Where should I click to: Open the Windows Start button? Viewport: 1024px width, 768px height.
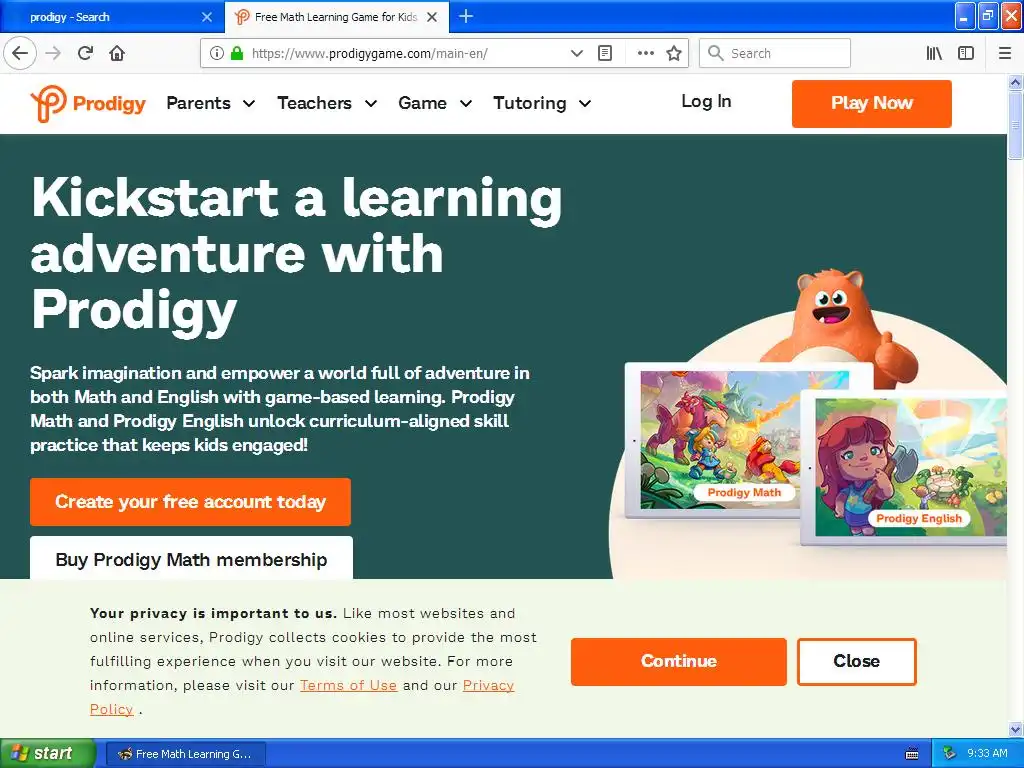[x=47, y=754]
